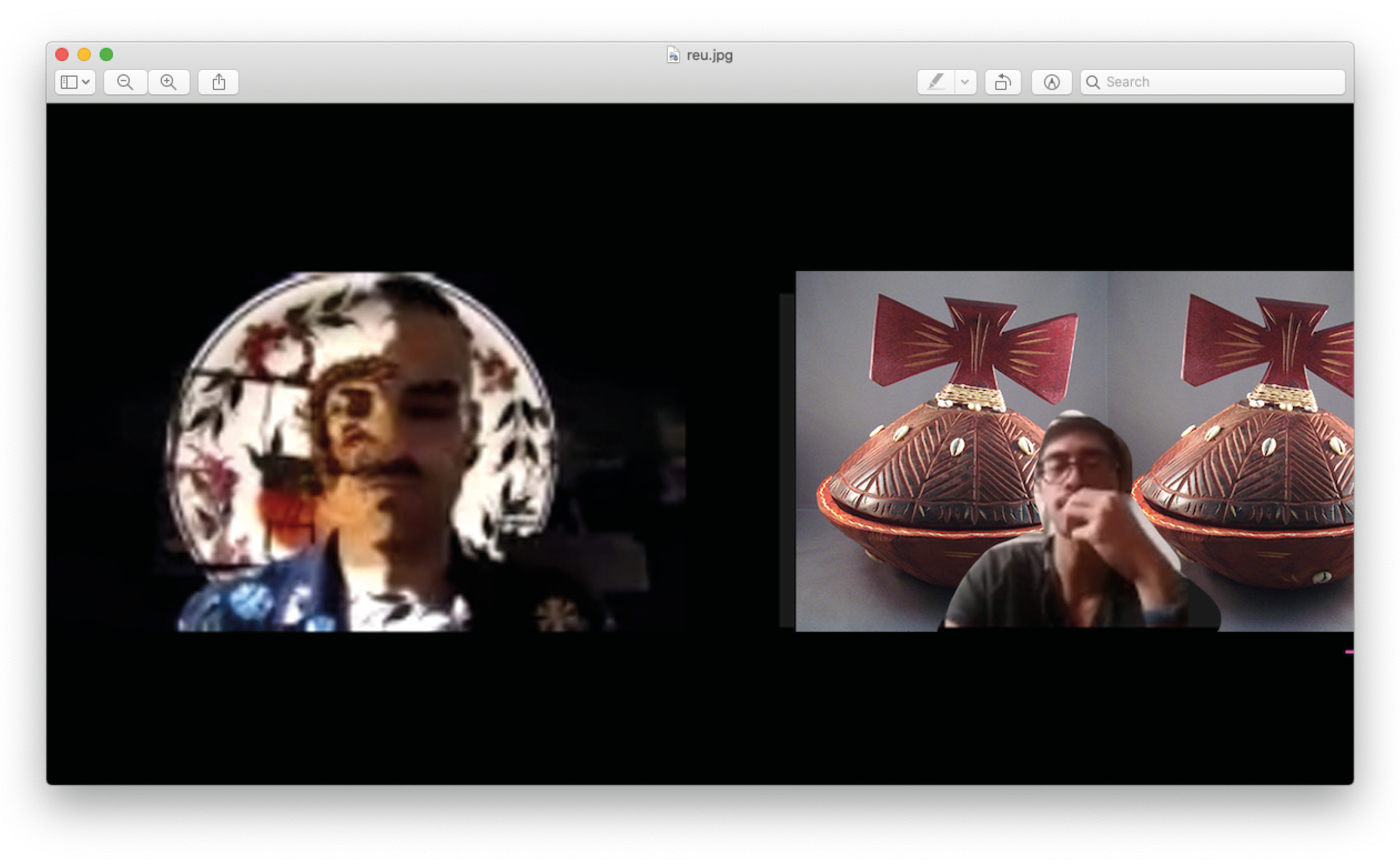The width and height of the screenshot is (1400, 867).
Task: Expand the highlight color dropdown arrow
Action: point(966,82)
